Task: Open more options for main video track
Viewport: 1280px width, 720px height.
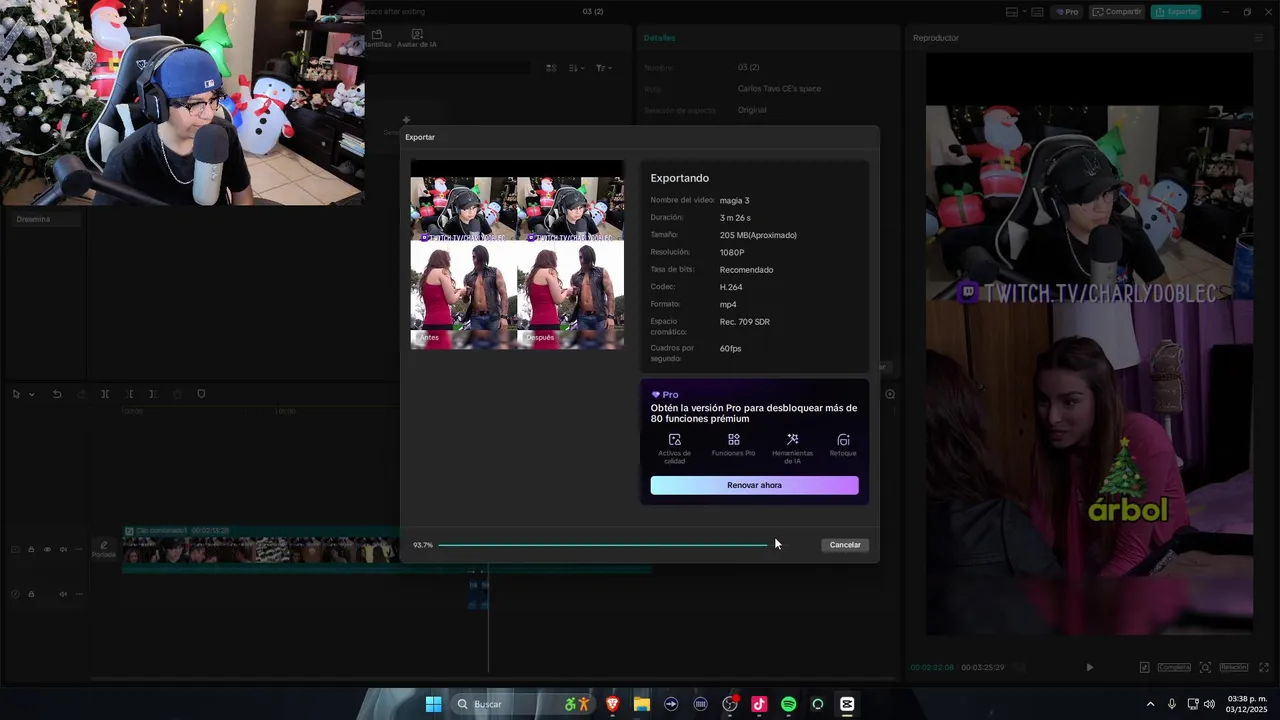Action: click(79, 549)
